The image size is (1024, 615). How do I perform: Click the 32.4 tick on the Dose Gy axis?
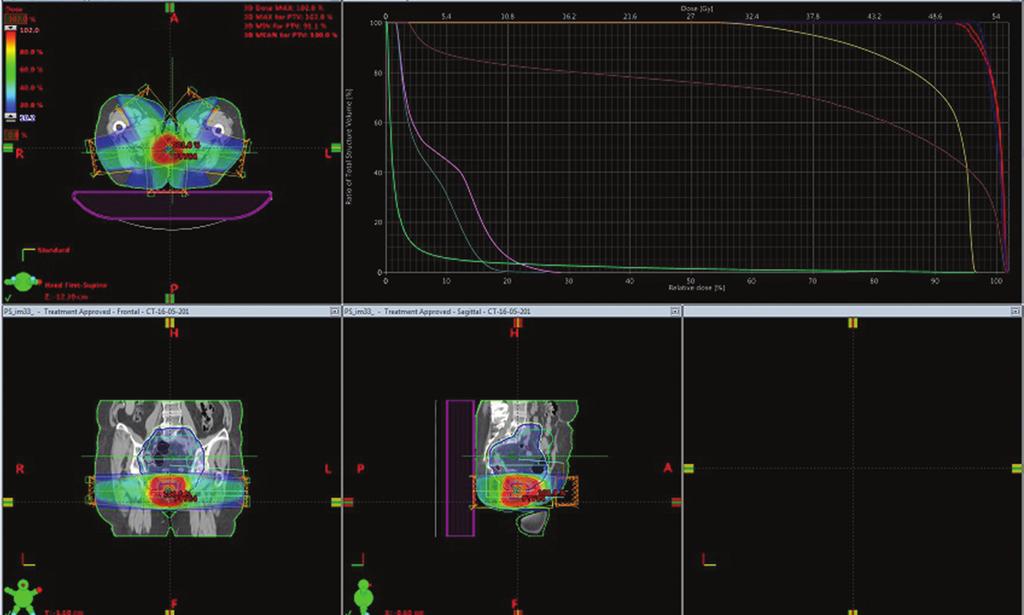point(752,16)
